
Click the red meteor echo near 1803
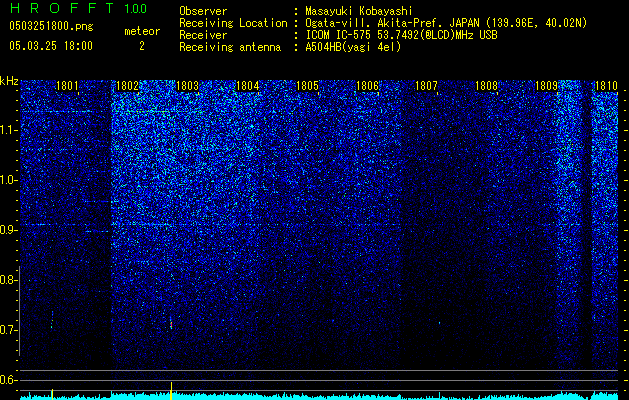click(x=171, y=325)
